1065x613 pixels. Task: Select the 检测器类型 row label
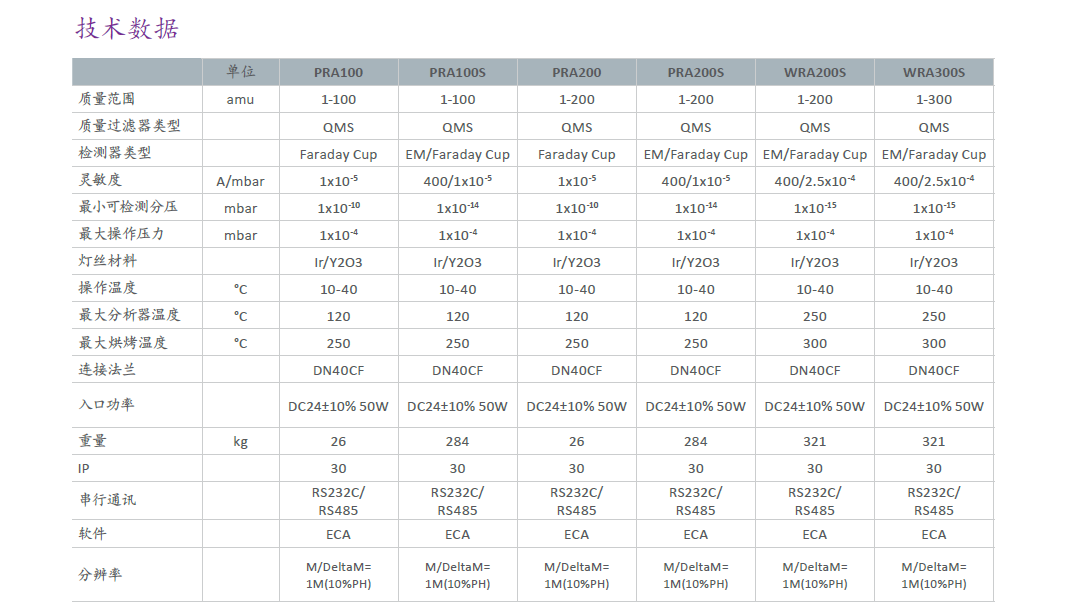pyautogui.click(x=114, y=153)
